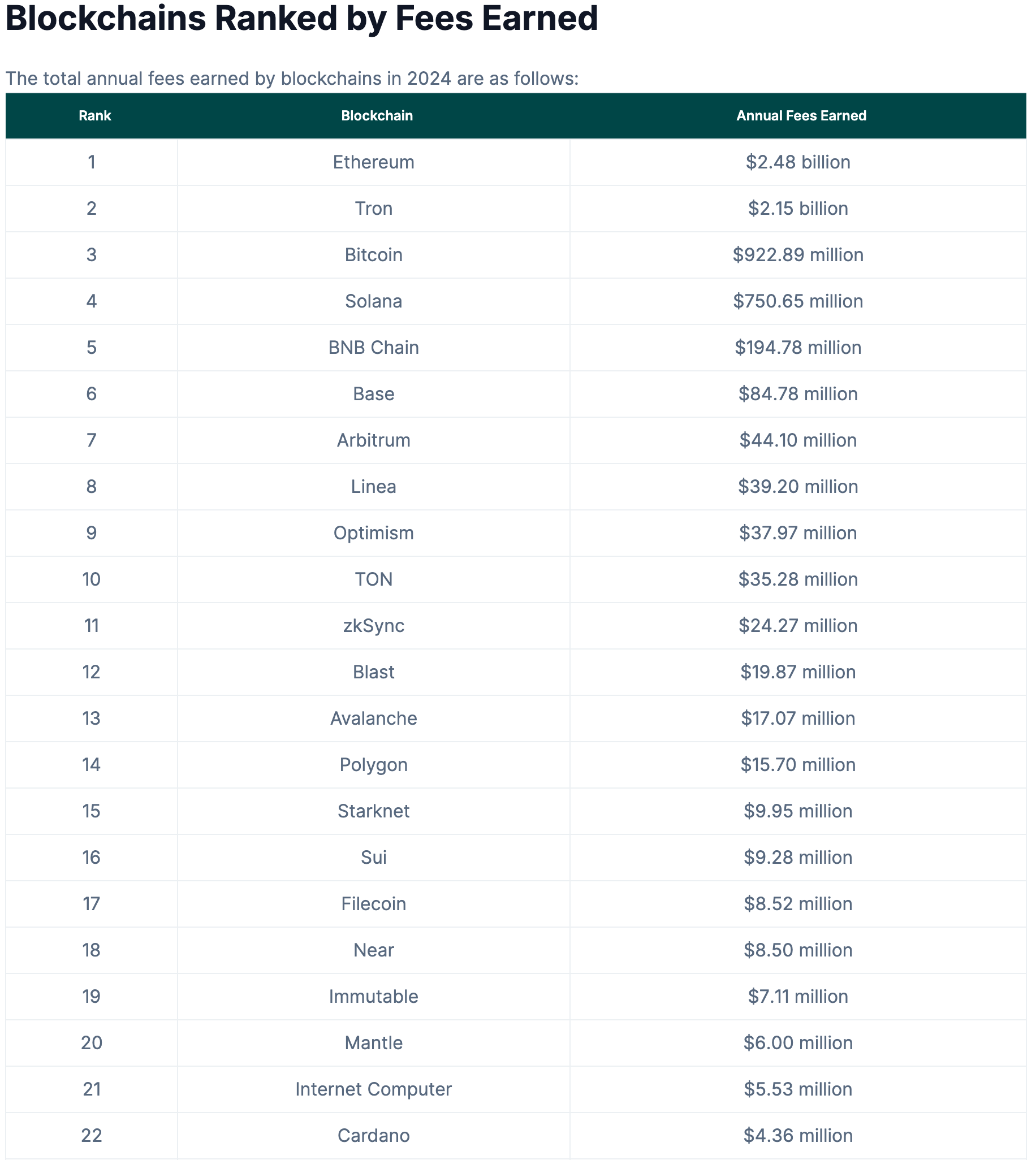This screenshot has width=1036, height=1160.
Task: Select the Cardano blockchain name
Action: coord(373,1136)
